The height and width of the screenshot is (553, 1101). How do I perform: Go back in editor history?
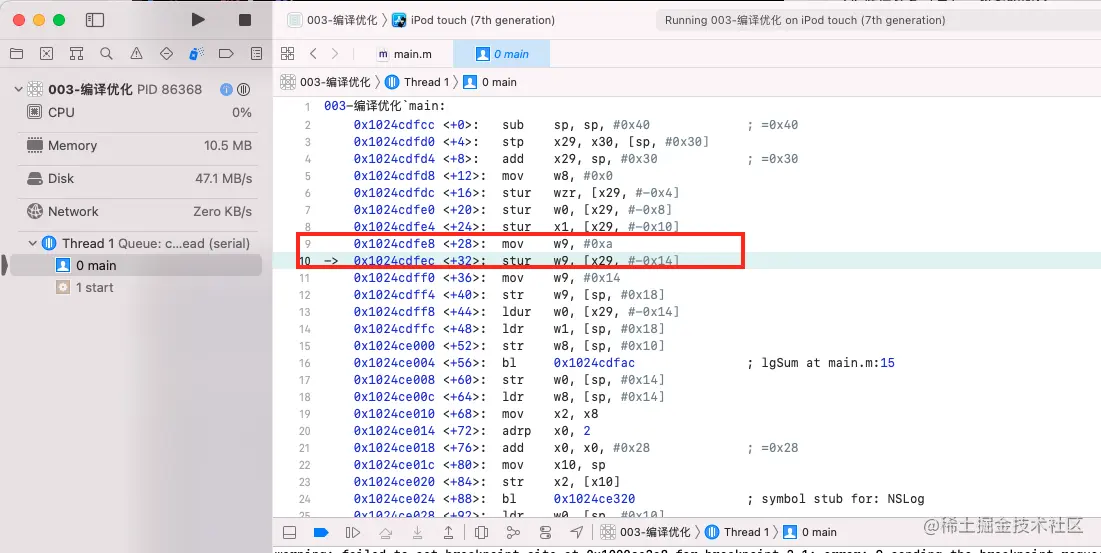(x=313, y=53)
